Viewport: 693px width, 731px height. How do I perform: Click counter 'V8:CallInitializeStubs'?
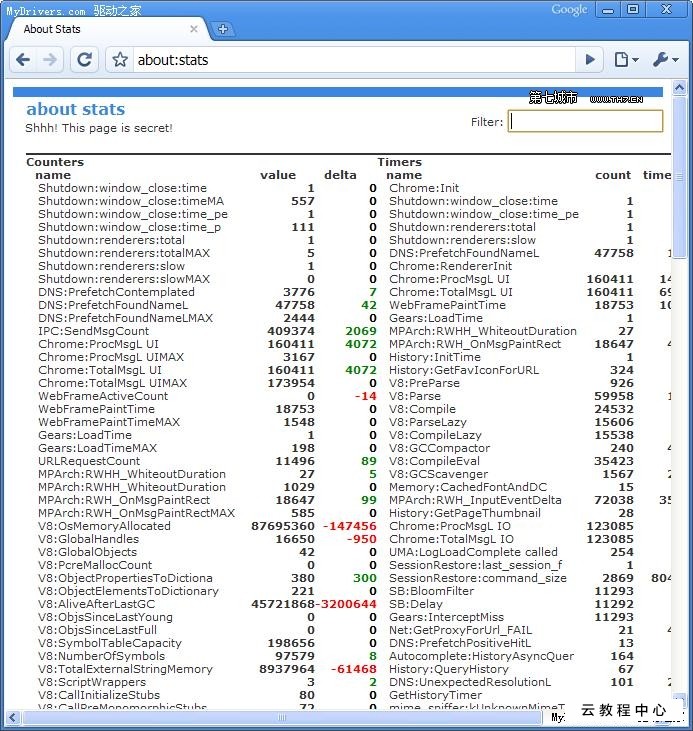pos(99,695)
